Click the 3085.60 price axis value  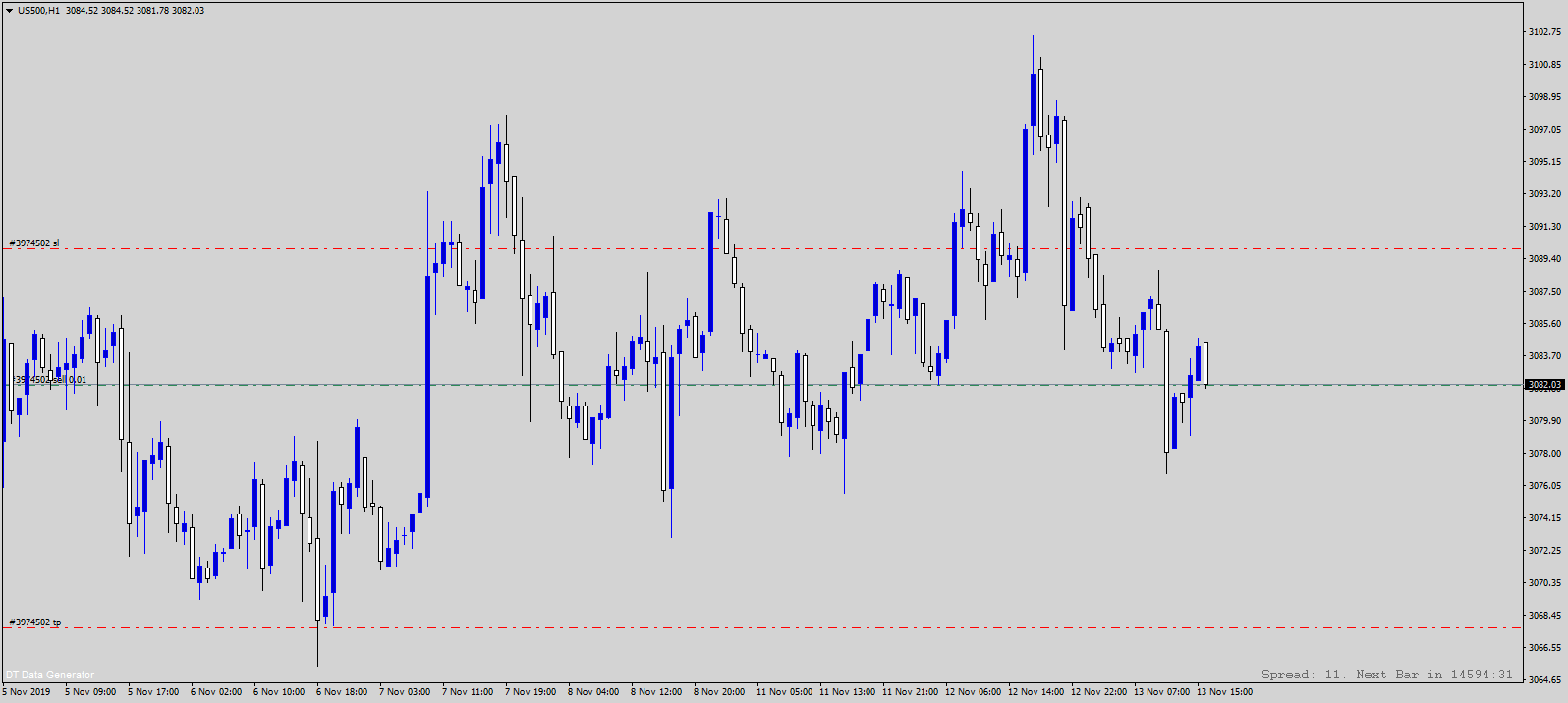pos(1543,324)
